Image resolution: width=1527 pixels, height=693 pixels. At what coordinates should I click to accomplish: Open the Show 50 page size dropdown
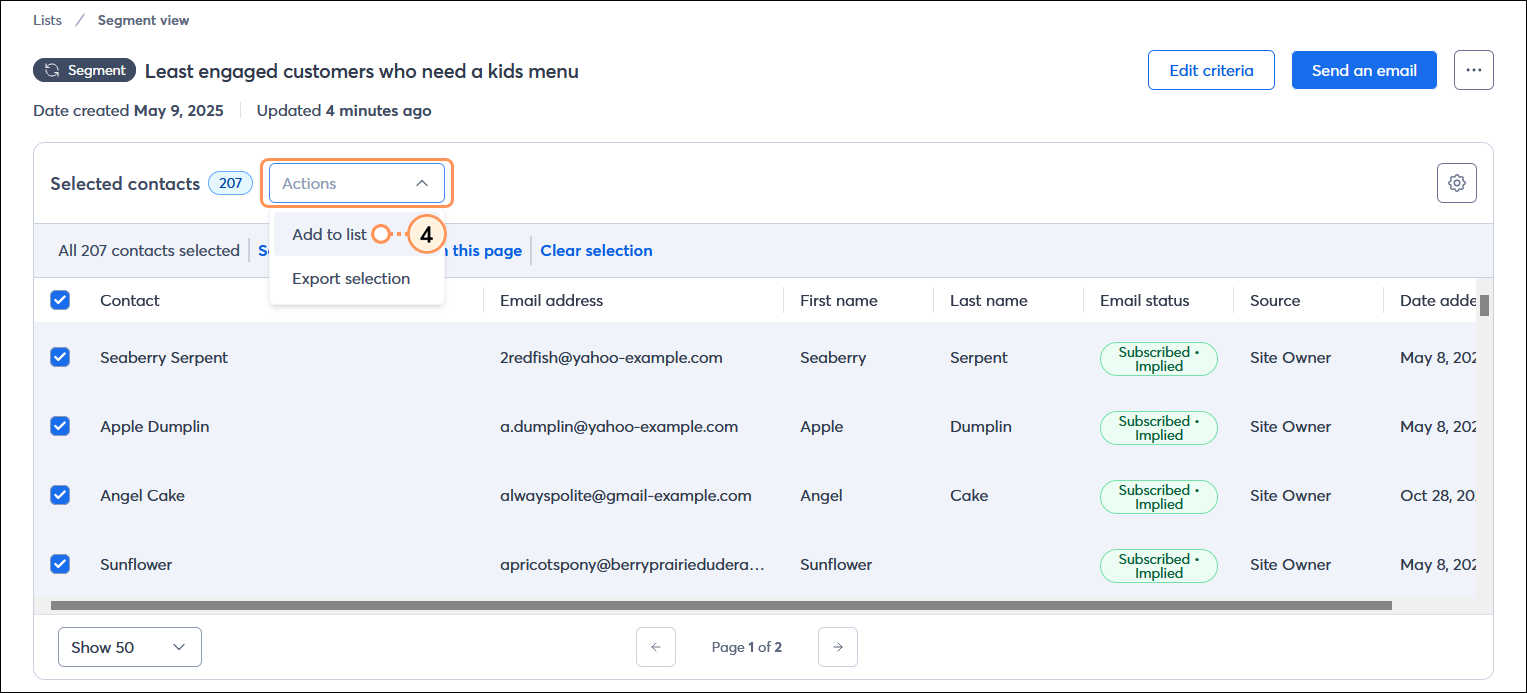point(129,647)
